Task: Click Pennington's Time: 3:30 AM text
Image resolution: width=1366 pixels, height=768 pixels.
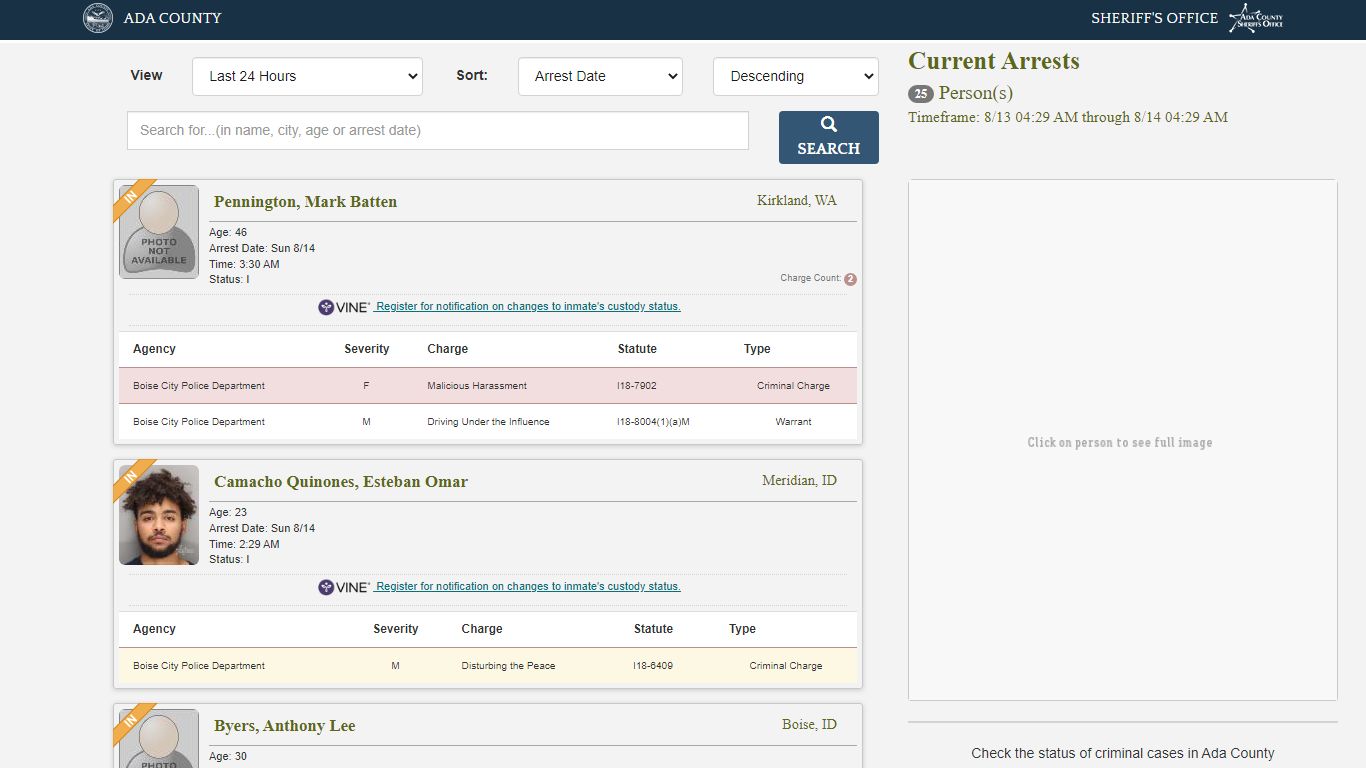Action: click(x=244, y=264)
